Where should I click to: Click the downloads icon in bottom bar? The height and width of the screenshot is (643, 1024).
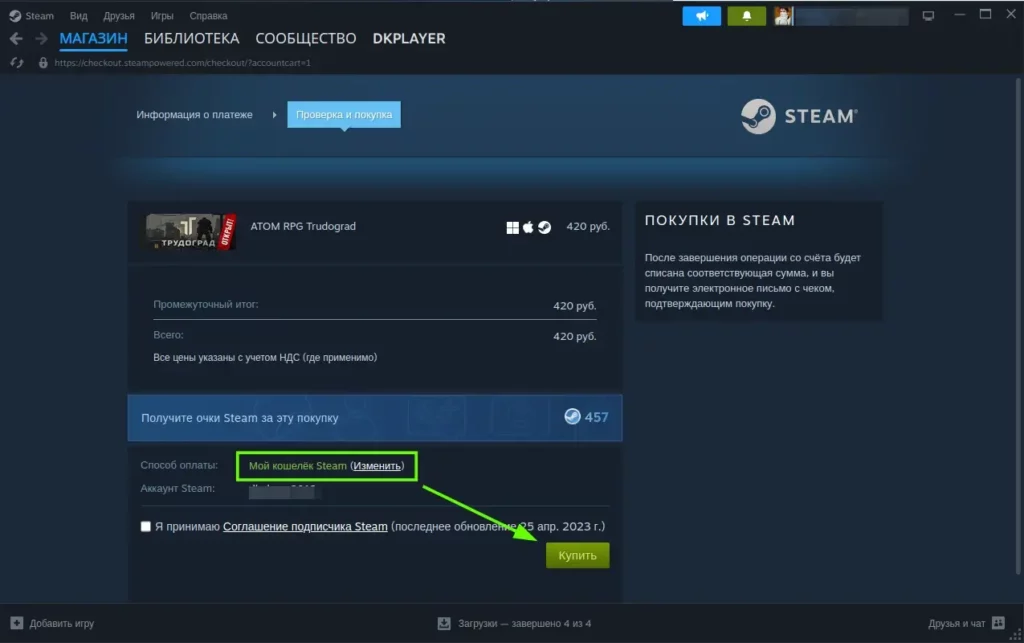point(444,623)
